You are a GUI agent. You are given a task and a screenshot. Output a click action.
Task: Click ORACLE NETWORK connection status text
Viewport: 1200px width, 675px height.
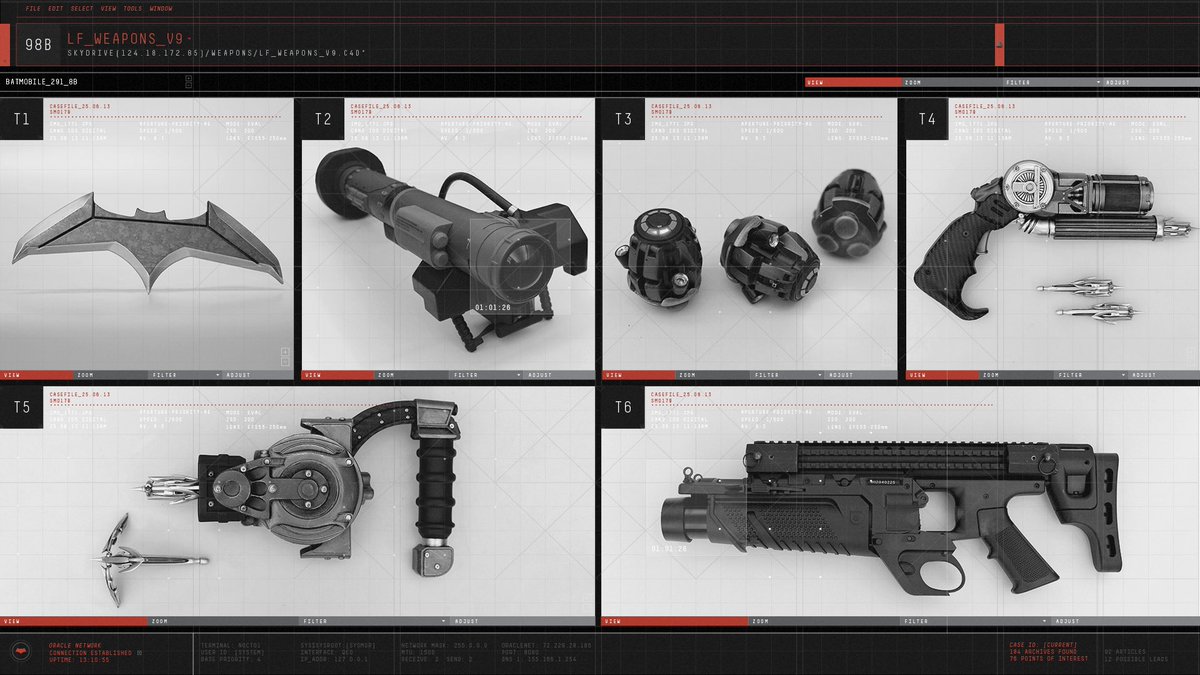[95, 652]
